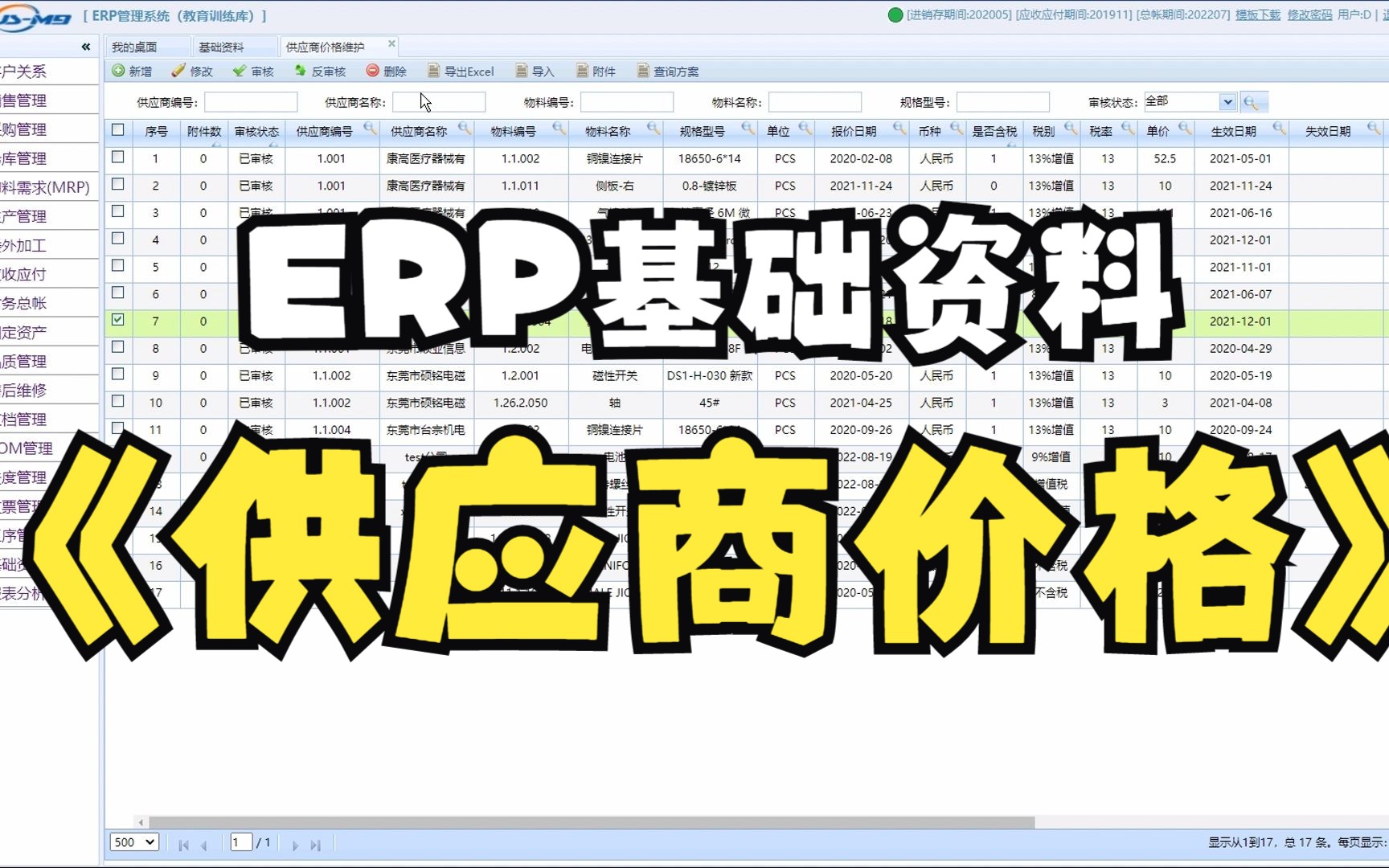Sort by the 附件数 column header
1389x868 pixels.
coord(203,130)
